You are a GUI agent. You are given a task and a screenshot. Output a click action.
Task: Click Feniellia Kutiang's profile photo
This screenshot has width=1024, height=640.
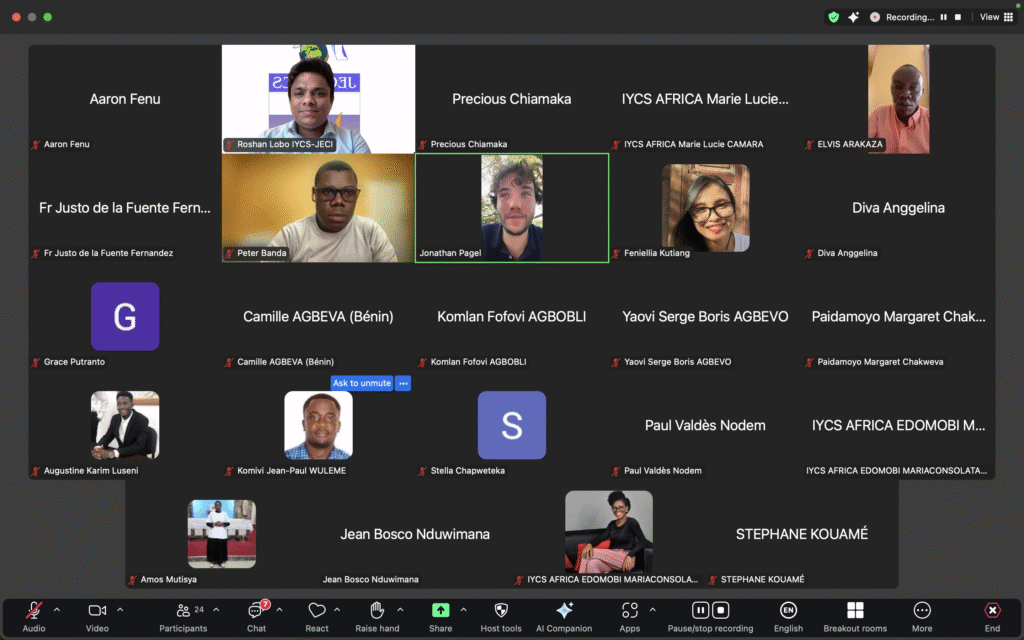705,208
